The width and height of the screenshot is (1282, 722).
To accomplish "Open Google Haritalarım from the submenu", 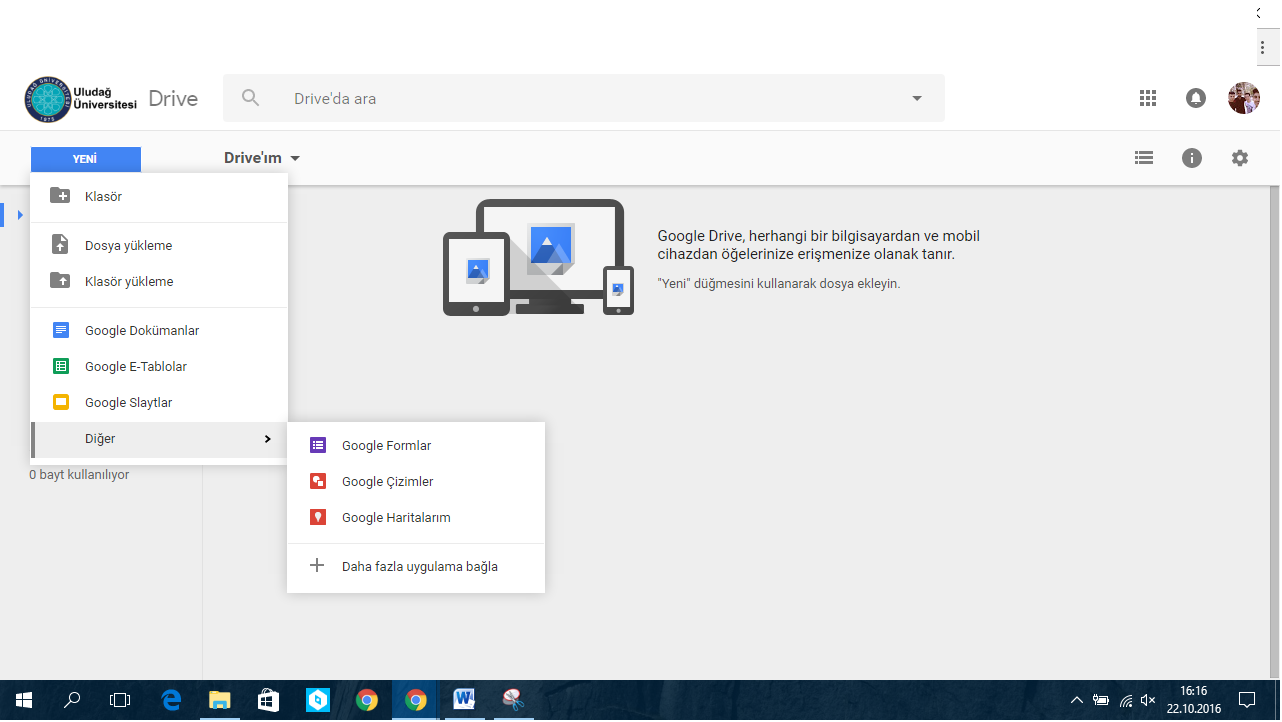I will click(416, 517).
